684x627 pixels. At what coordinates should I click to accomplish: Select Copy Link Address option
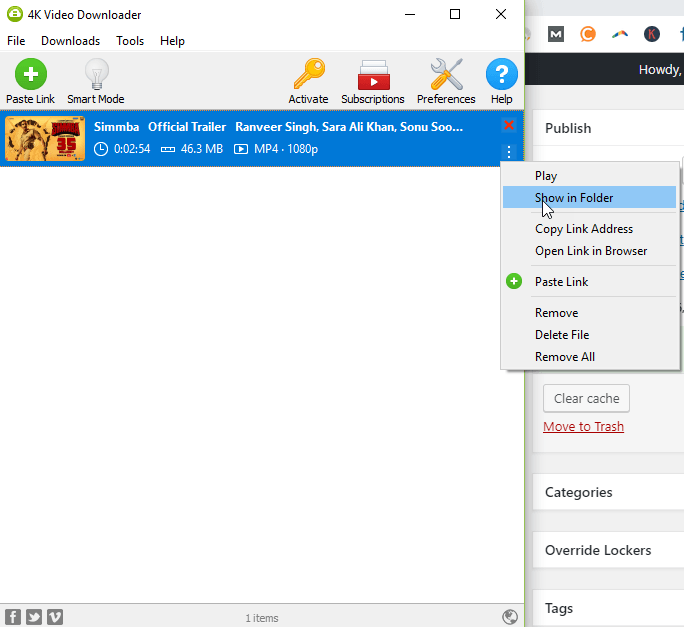coord(589,229)
